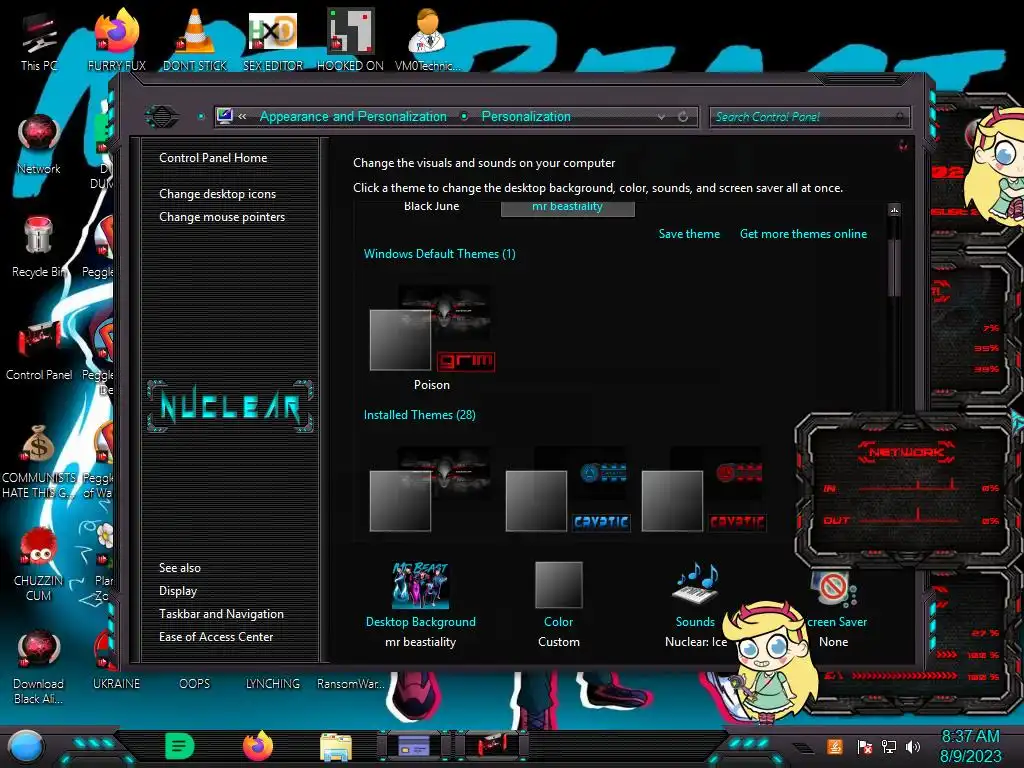Select the blue Cryptic installed theme
The height and width of the screenshot is (768, 1024).
(568, 490)
